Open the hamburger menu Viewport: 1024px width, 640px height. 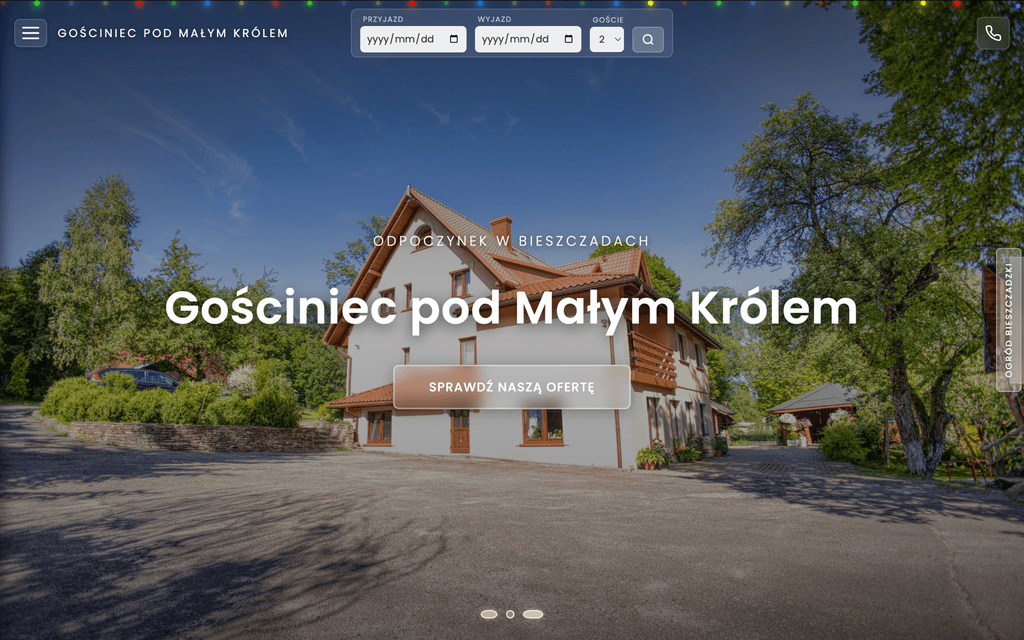(x=31, y=33)
